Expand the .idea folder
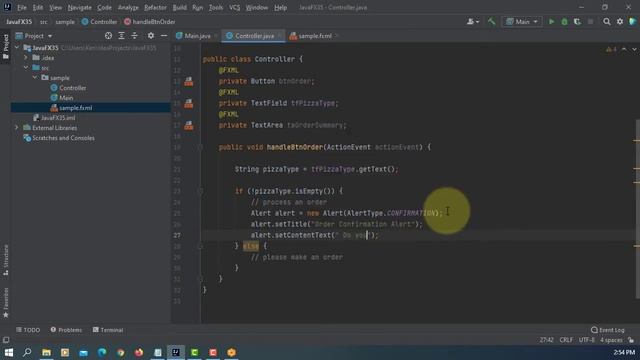Image resolution: width=640 pixels, height=360 pixels. pos(26,58)
